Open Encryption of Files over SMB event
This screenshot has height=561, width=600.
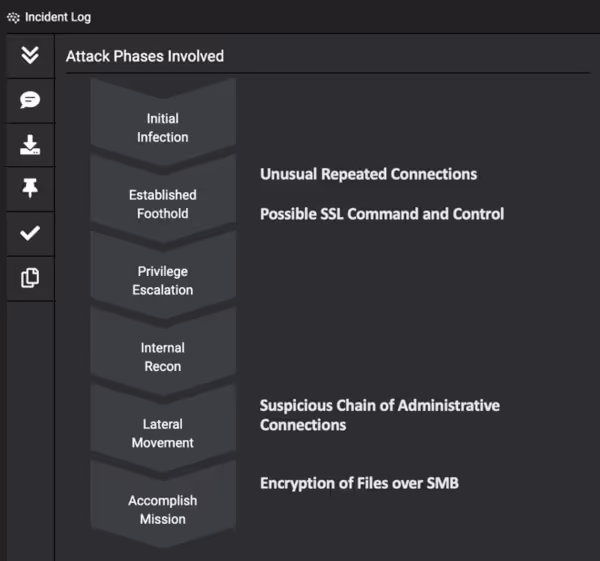point(359,483)
